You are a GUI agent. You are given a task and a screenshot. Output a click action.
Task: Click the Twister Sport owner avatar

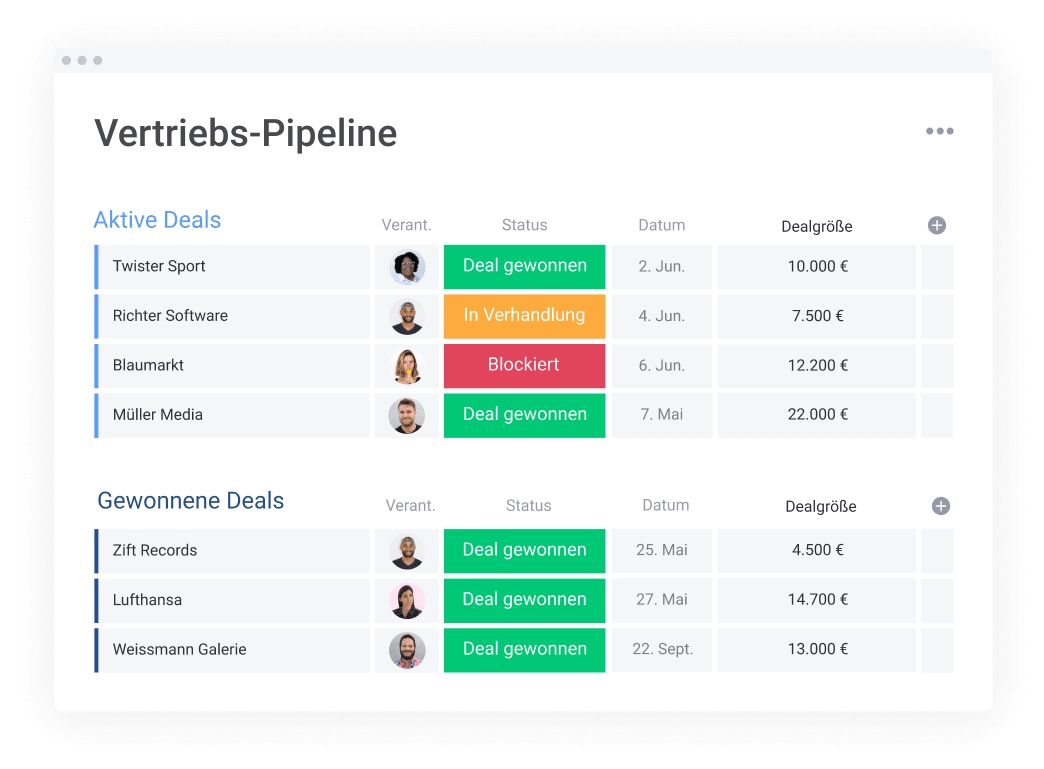407,267
